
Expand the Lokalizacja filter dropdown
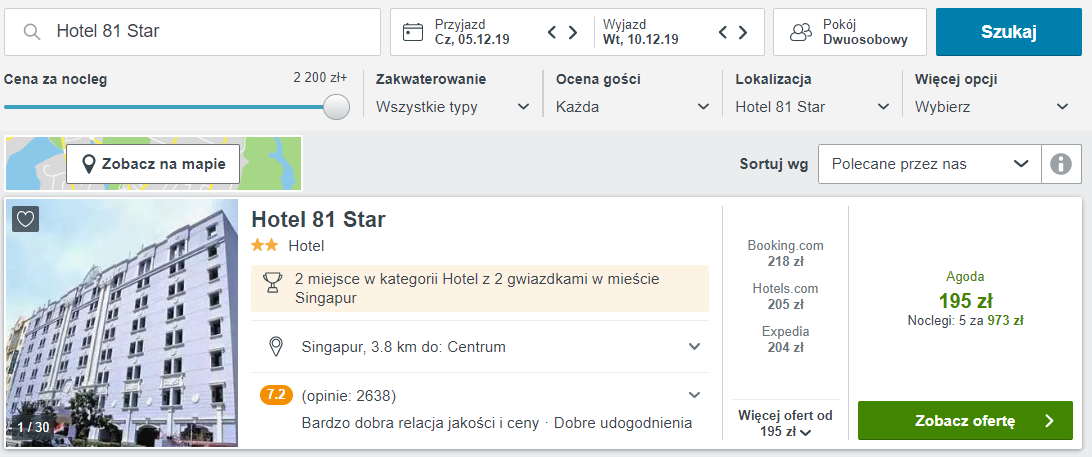[812, 107]
